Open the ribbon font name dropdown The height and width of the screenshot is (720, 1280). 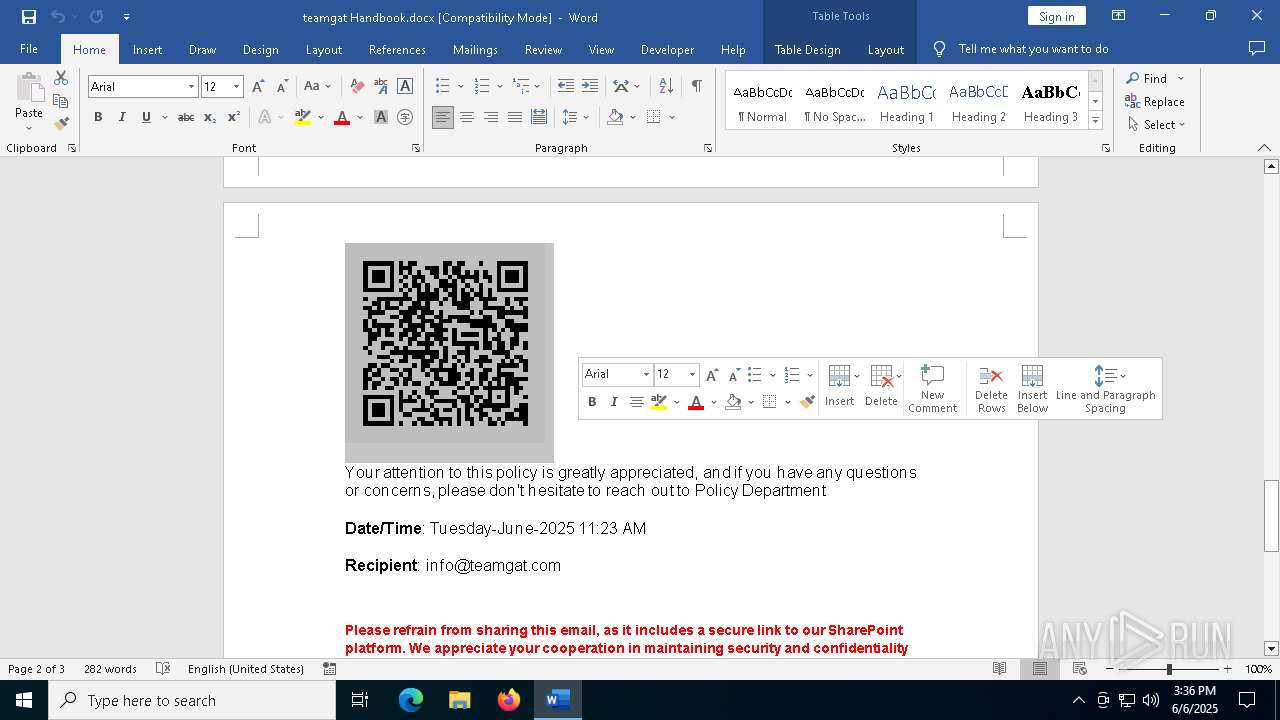[191, 87]
